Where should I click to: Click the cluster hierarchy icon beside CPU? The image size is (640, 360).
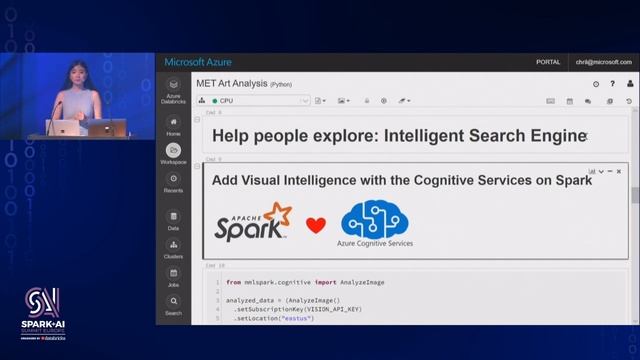coord(202,100)
